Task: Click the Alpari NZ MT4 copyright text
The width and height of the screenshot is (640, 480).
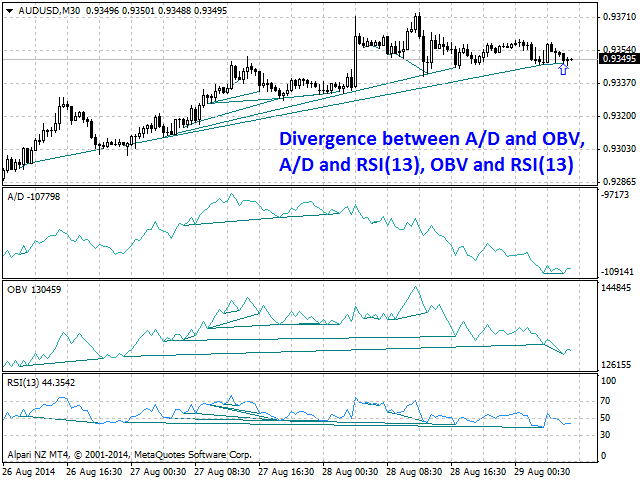Action: (x=129, y=455)
